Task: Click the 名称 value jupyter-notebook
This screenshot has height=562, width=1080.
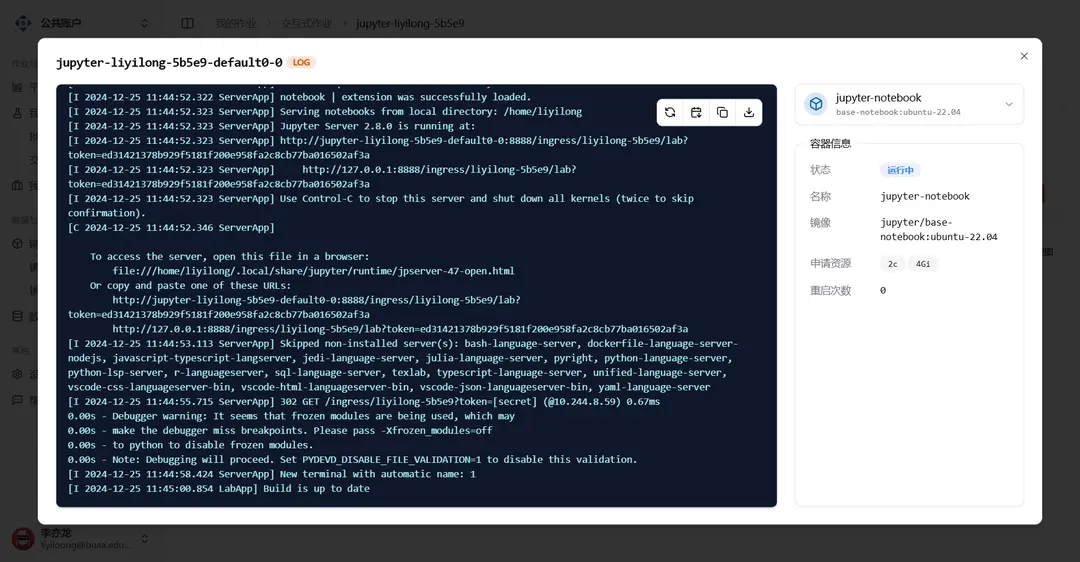Action: [x=924, y=196]
